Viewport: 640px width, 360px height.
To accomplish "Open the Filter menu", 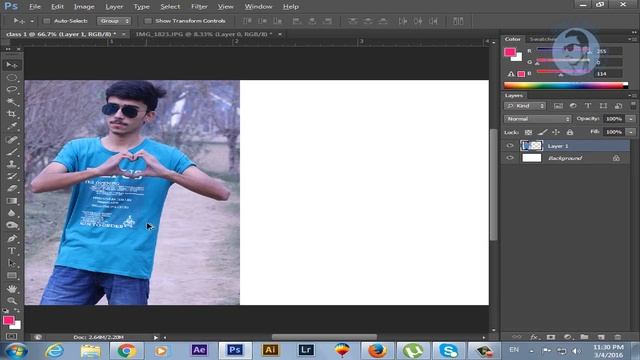I will (x=199, y=7).
